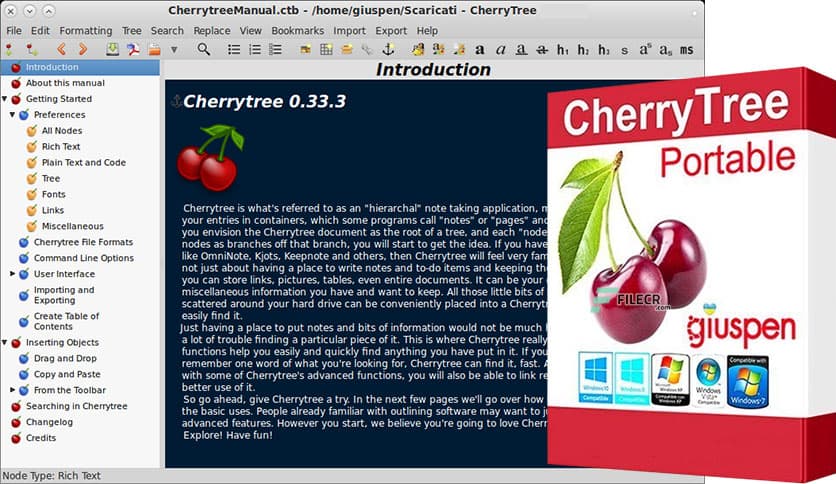
Task: Click the find magnifier icon
Action: point(203,50)
